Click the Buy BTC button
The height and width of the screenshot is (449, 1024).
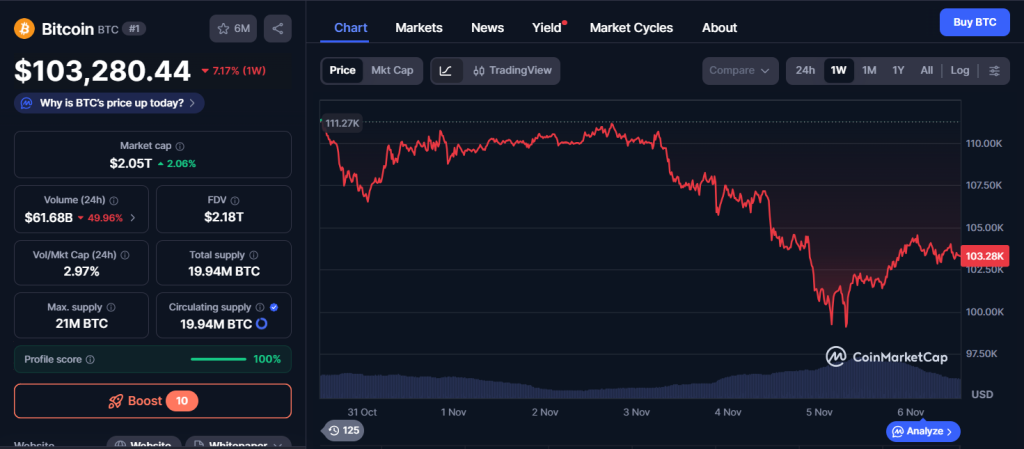pos(974,22)
